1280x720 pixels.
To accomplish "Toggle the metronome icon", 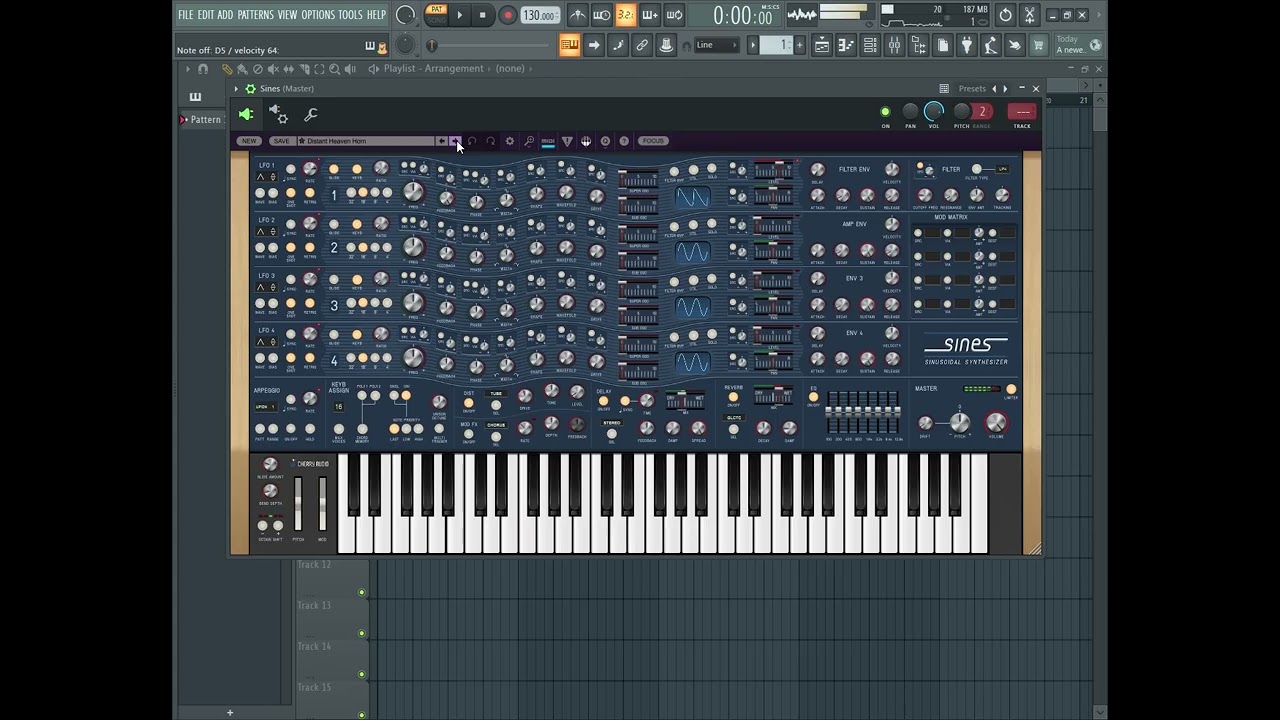I will 578,15.
